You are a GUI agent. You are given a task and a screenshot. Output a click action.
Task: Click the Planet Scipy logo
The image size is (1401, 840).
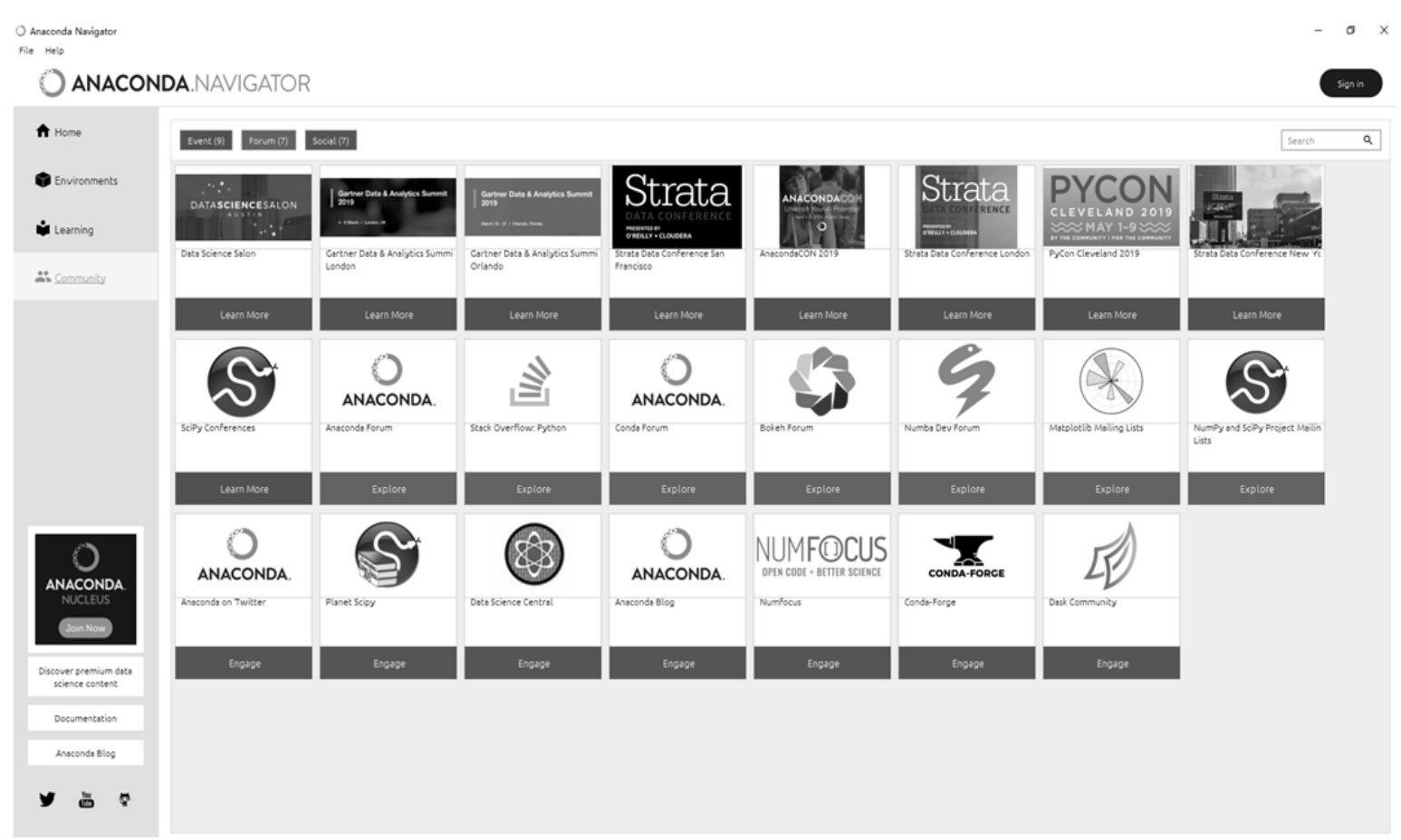coord(388,555)
